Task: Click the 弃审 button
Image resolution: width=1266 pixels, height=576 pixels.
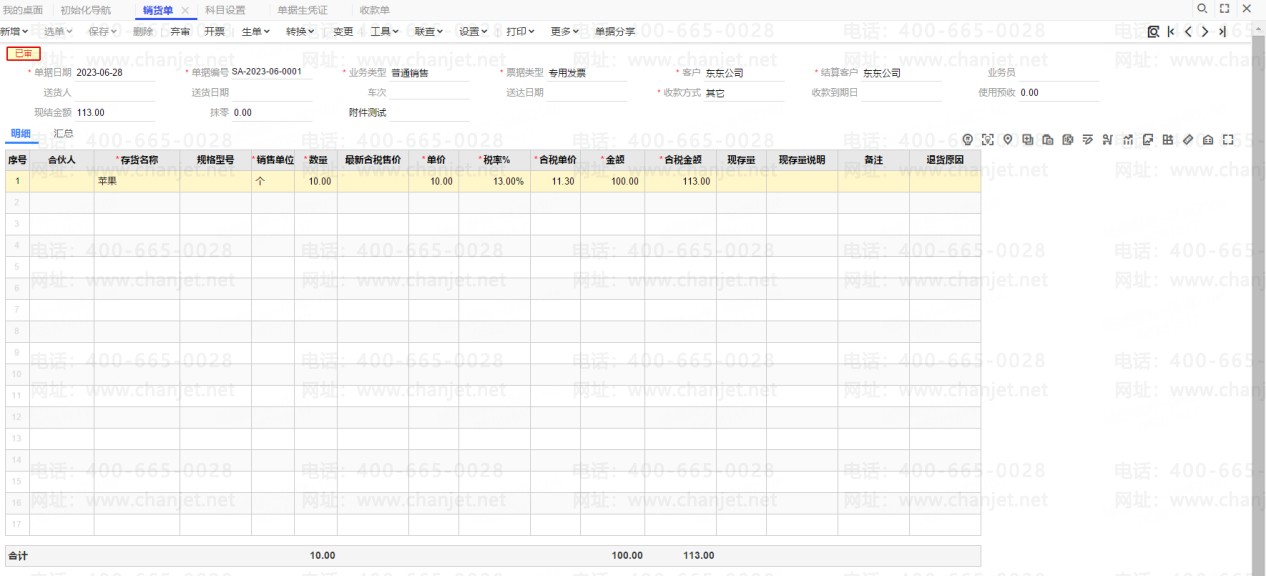Action: pyautogui.click(x=180, y=32)
